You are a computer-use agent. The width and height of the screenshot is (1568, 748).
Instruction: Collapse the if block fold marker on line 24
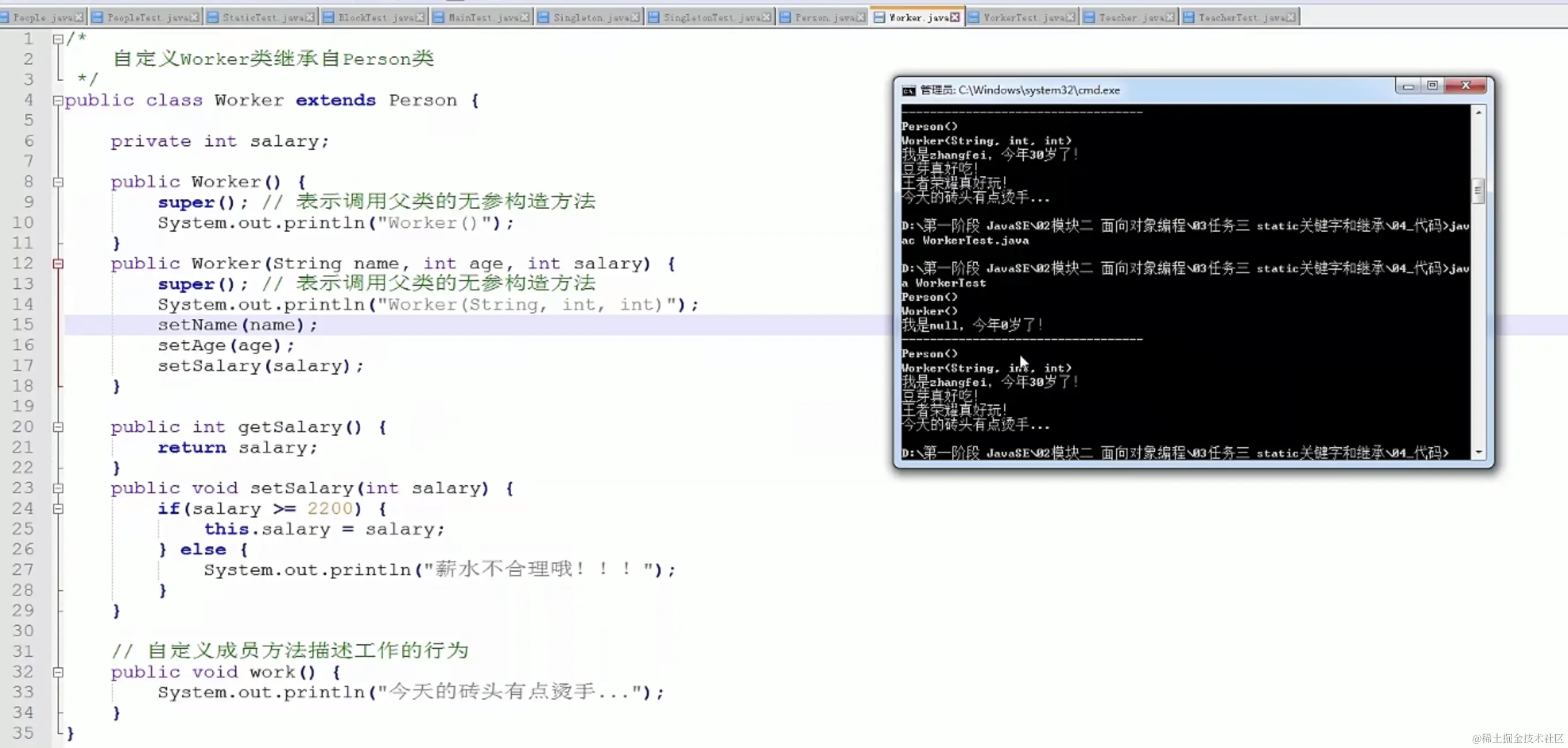click(58, 509)
